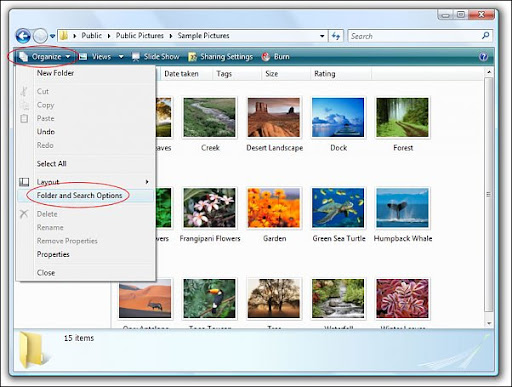This screenshot has width=512, height=387.
Task: Click the Sample Pictures breadcrumb
Action: (x=203, y=36)
